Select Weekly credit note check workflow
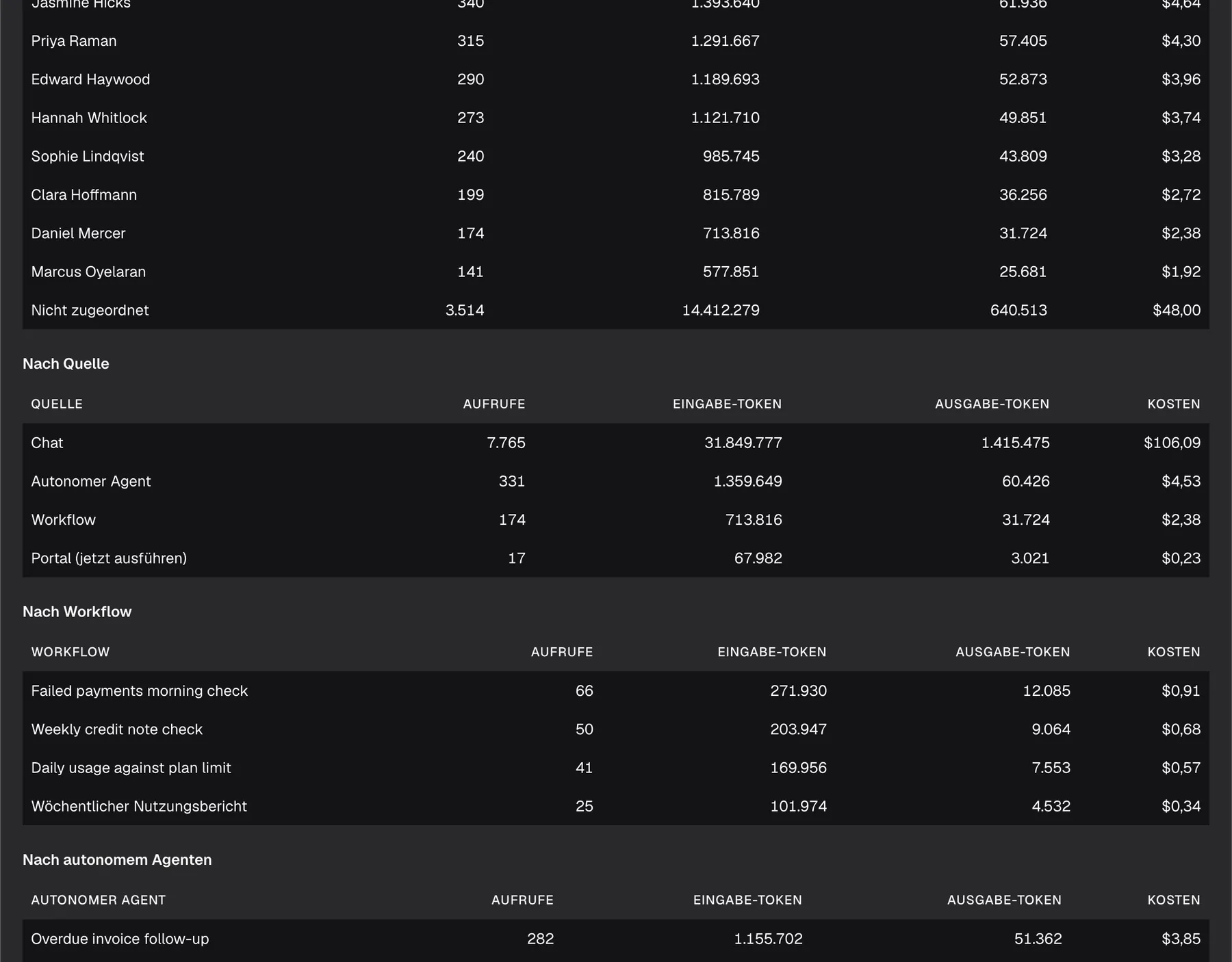1232x962 pixels. (x=616, y=729)
